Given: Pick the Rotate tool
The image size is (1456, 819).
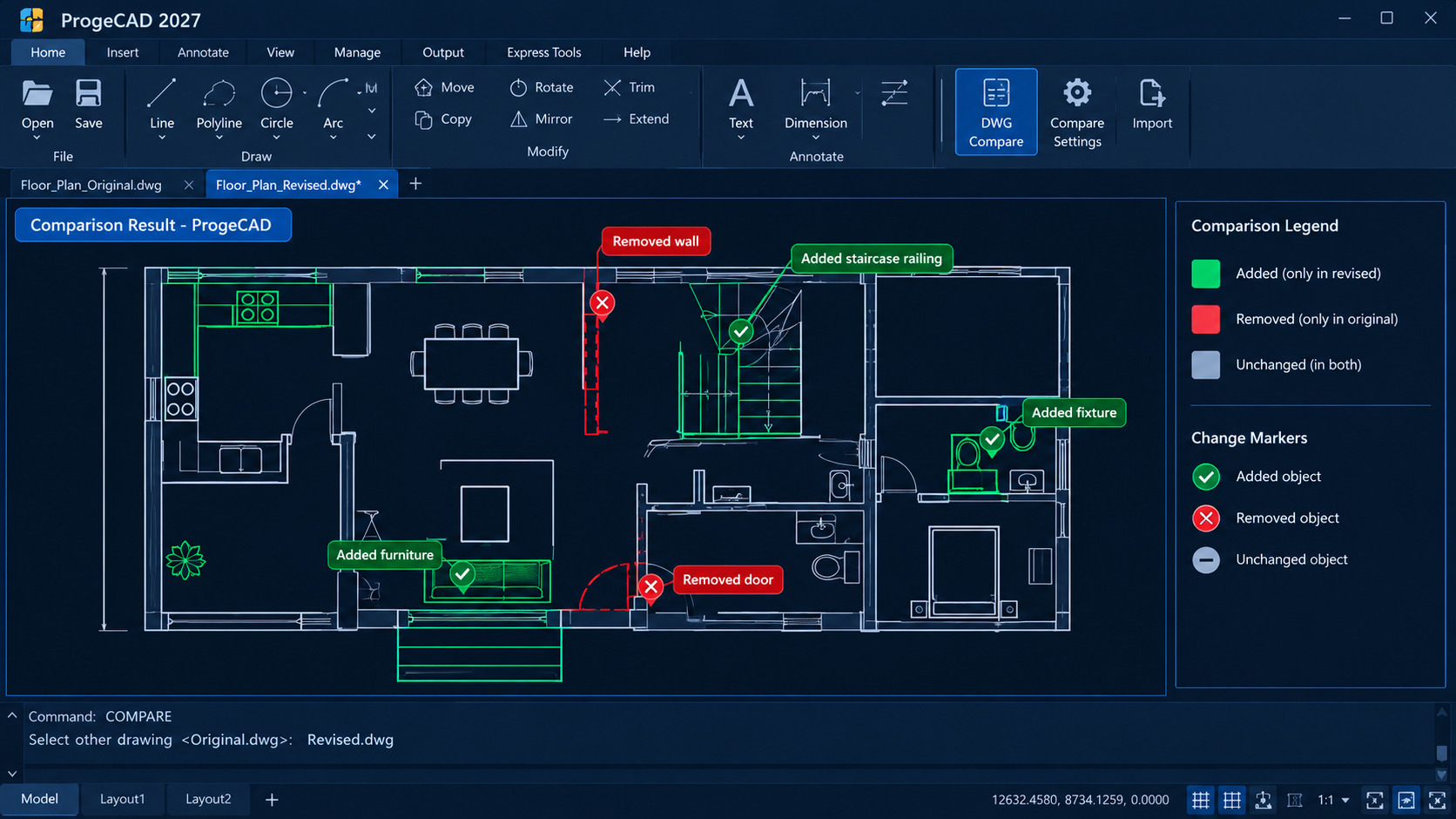Looking at the screenshot, I should (542, 87).
